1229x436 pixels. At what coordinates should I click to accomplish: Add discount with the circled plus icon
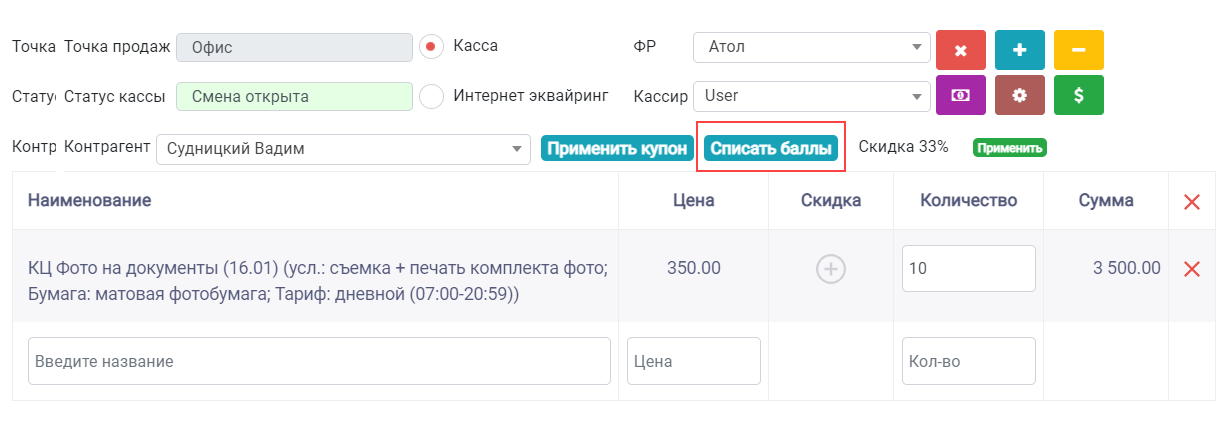click(x=831, y=268)
